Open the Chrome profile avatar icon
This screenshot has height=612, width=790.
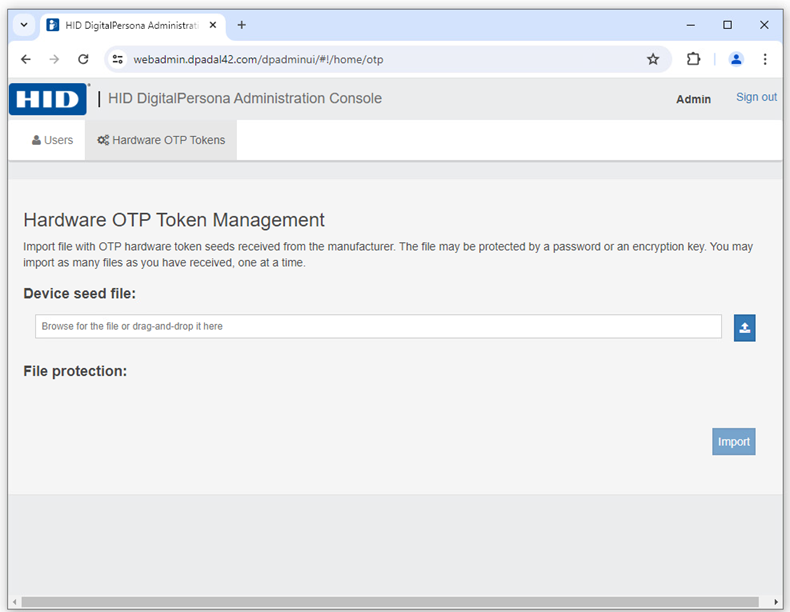[736, 59]
